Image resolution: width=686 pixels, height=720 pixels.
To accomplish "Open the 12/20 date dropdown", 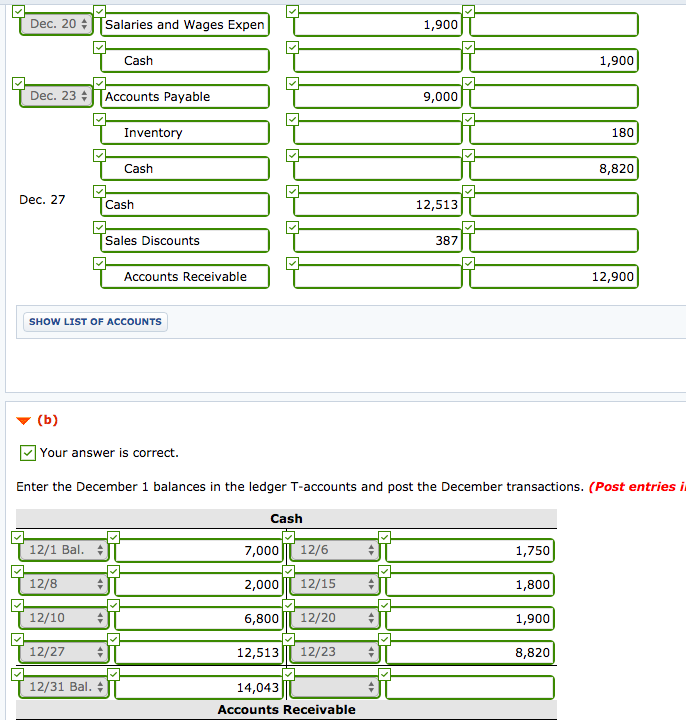I will pyautogui.click(x=335, y=618).
